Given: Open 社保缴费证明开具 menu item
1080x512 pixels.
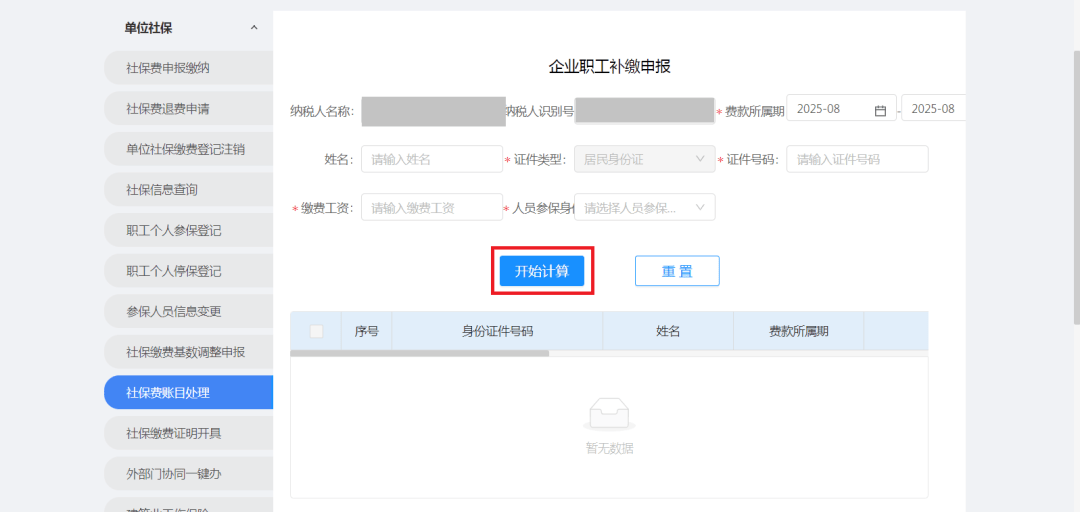Looking at the screenshot, I should tap(189, 433).
